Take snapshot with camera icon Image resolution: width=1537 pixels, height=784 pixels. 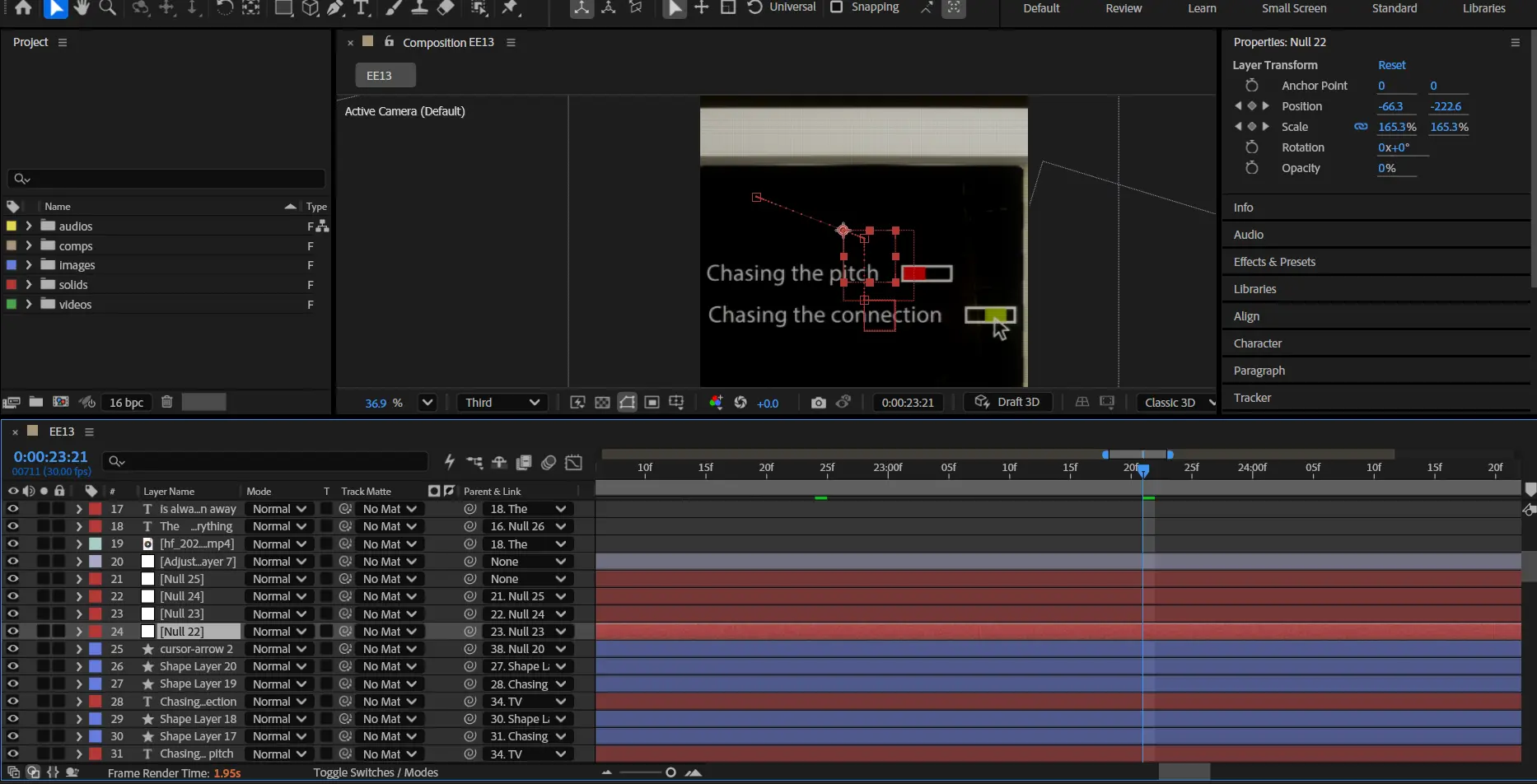click(x=818, y=403)
